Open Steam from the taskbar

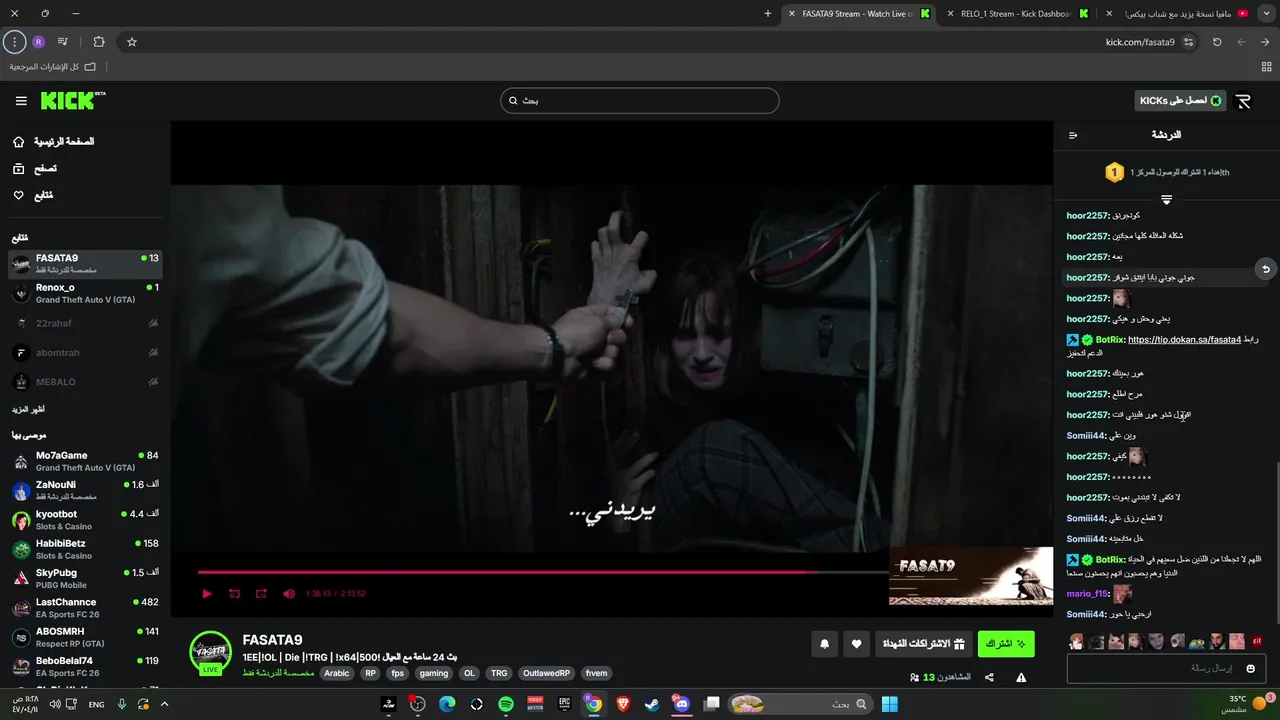pyautogui.click(x=652, y=704)
